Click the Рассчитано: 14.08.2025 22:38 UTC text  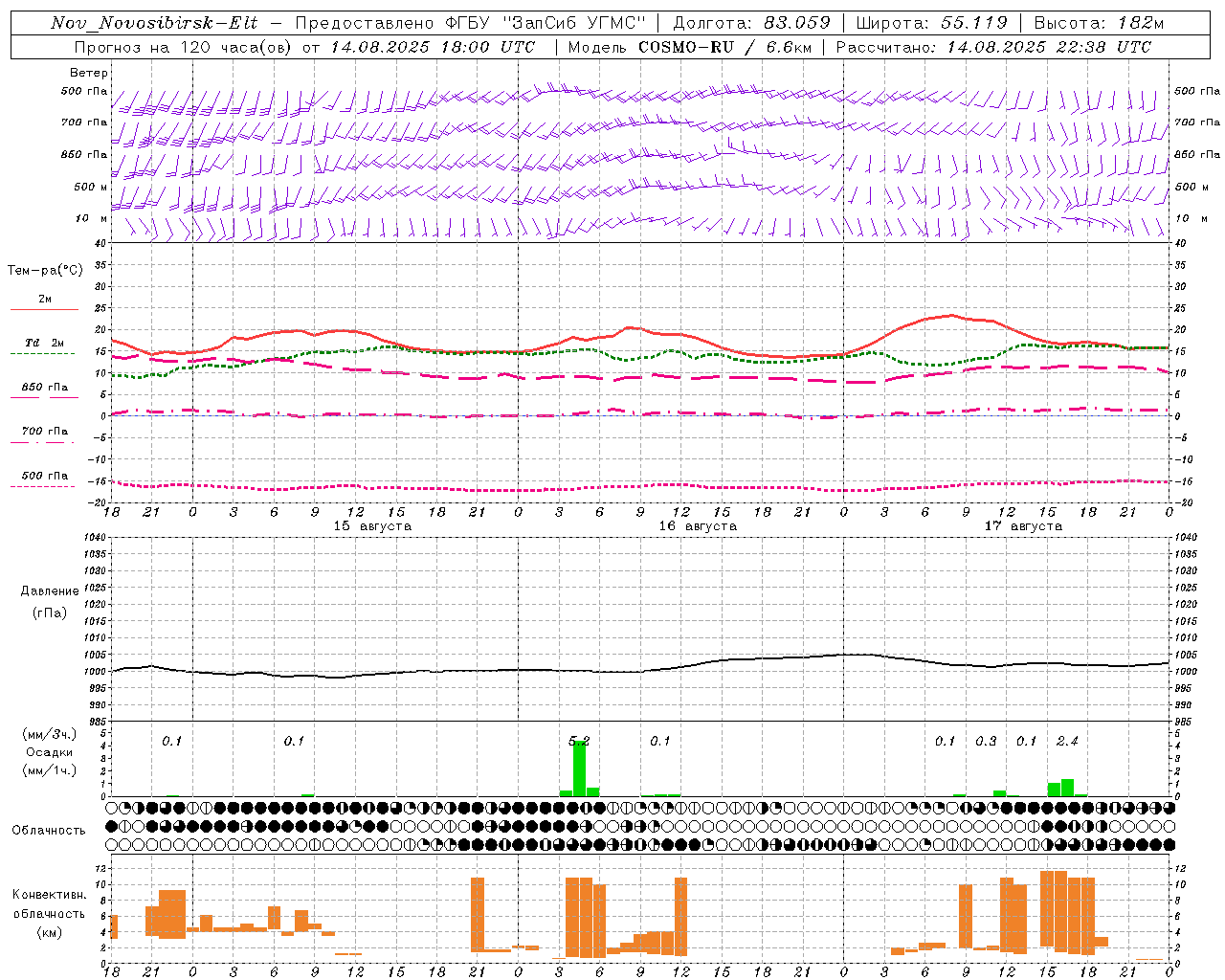[994, 47]
